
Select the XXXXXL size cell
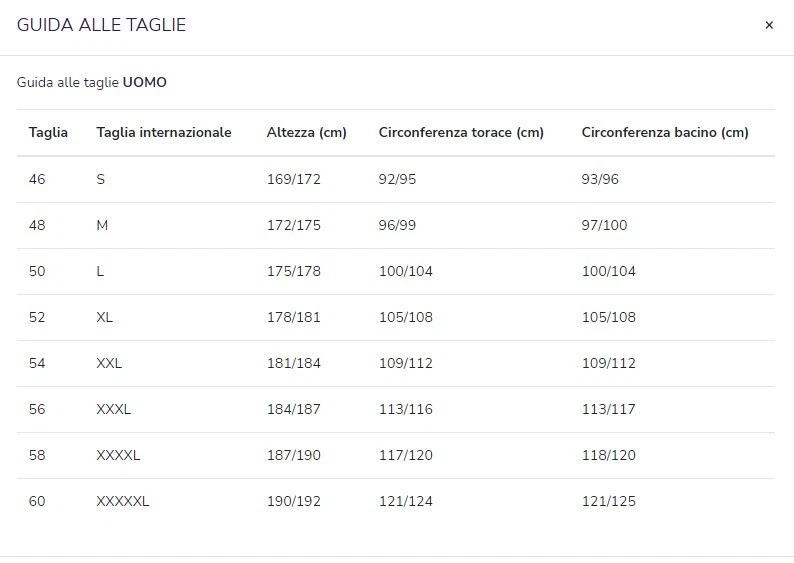pos(123,501)
